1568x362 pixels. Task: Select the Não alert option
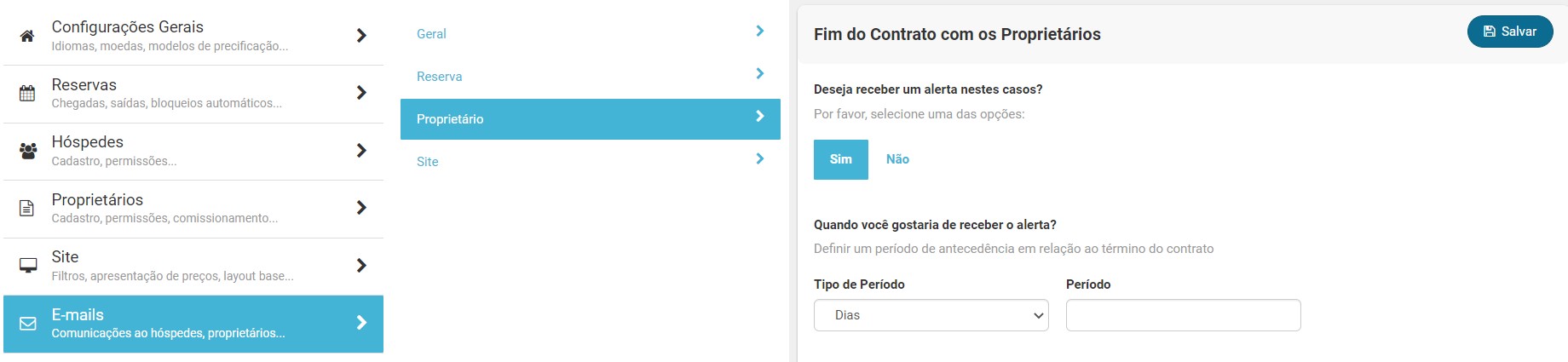click(x=897, y=159)
